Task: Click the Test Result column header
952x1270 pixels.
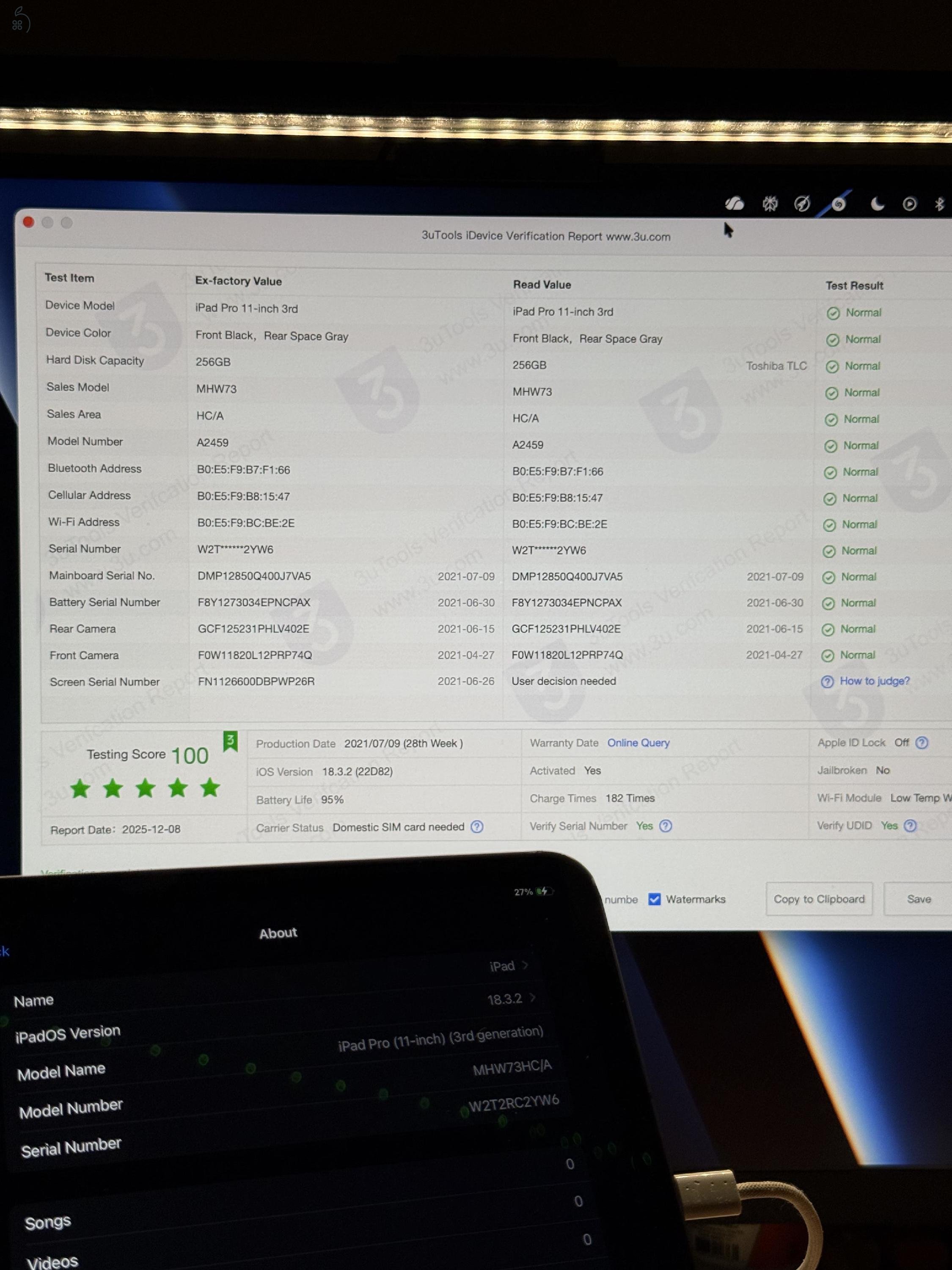Action: click(x=854, y=285)
